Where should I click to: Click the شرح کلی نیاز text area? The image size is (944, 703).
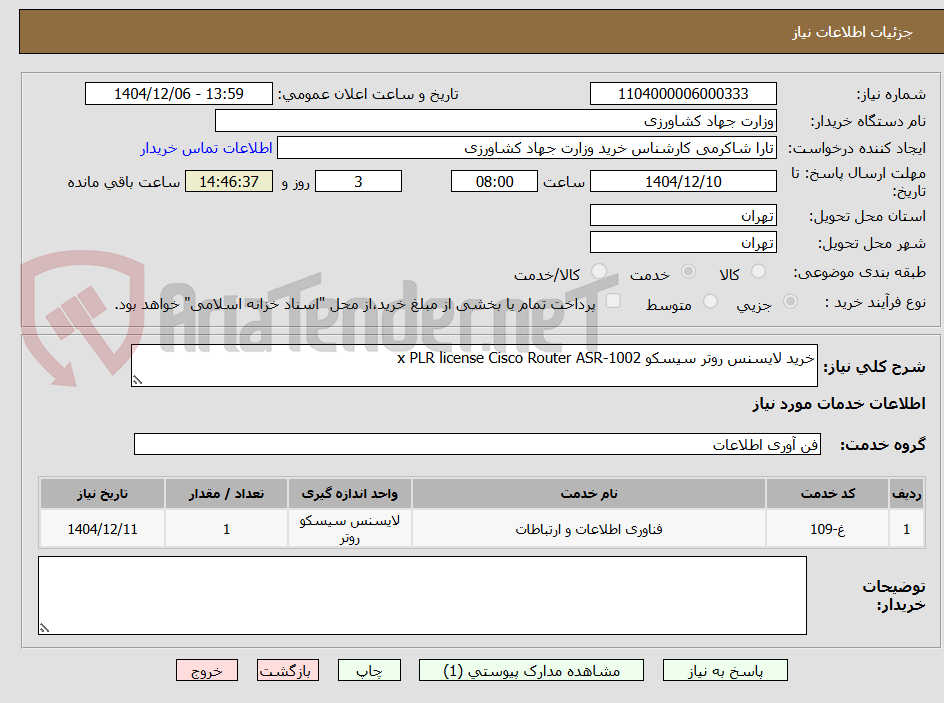[474, 365]
